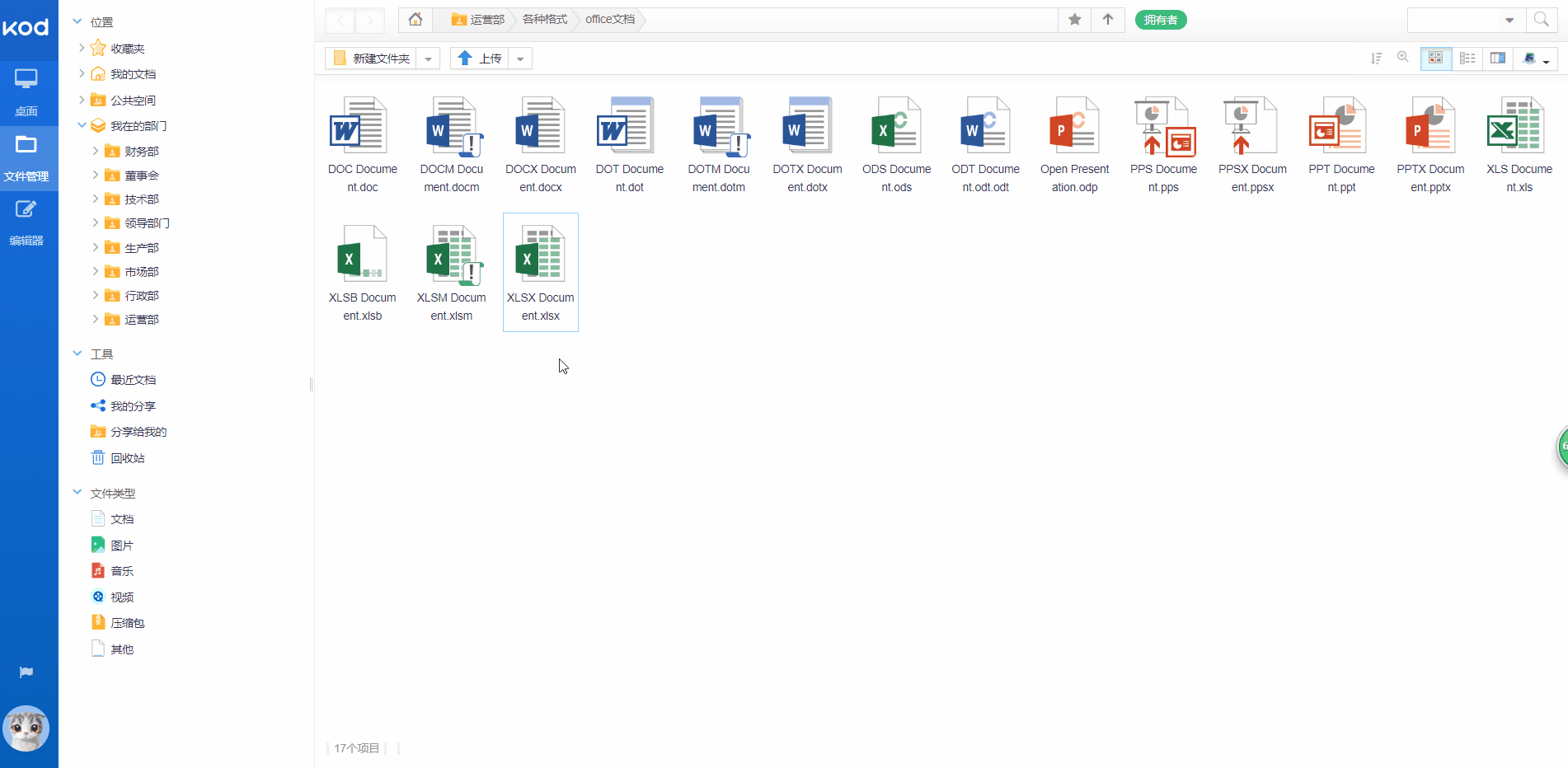Open the search box options dropdown arrow

[x=1509, y=20]
